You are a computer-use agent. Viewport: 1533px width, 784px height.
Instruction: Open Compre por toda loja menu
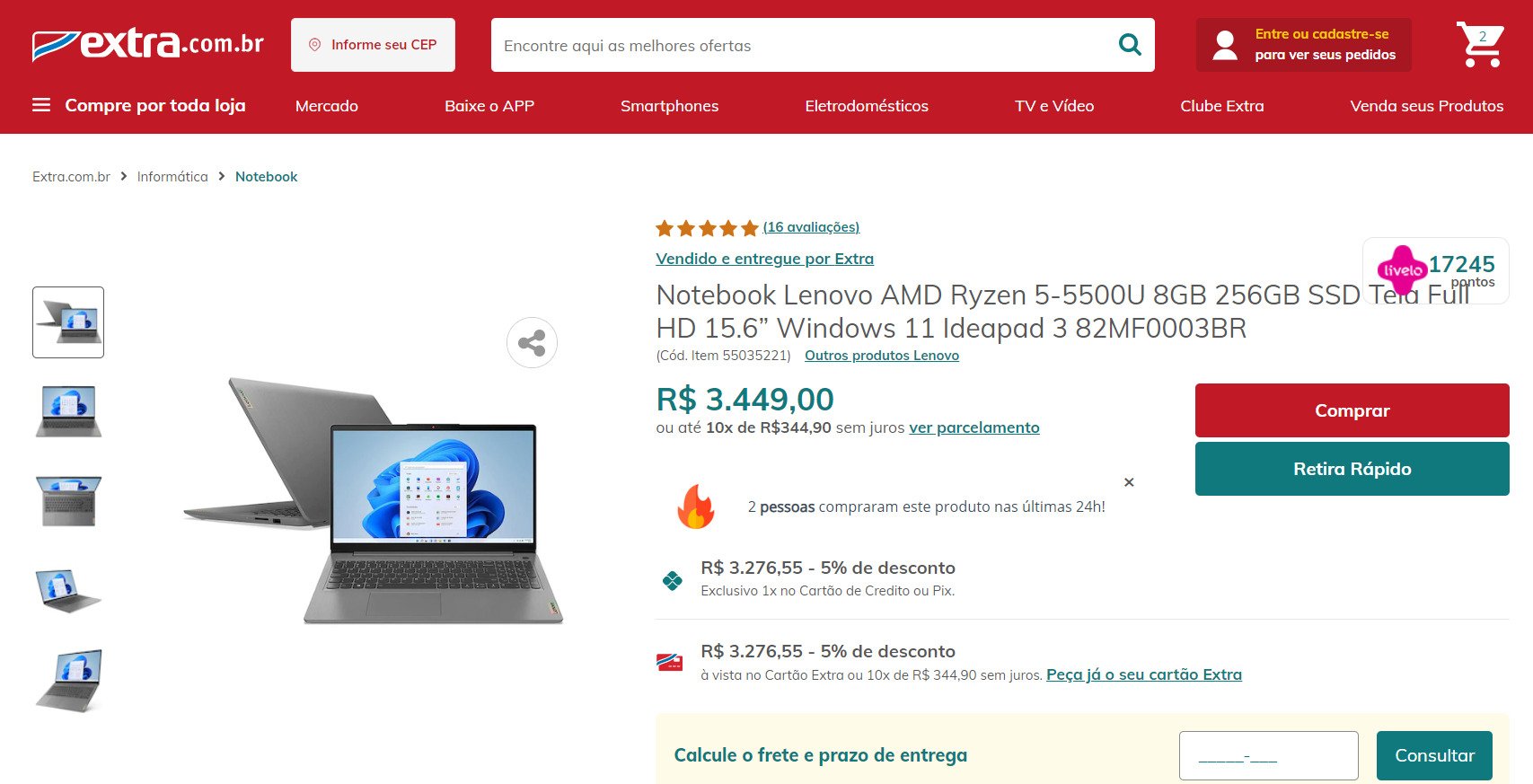[x=154, y=105]
